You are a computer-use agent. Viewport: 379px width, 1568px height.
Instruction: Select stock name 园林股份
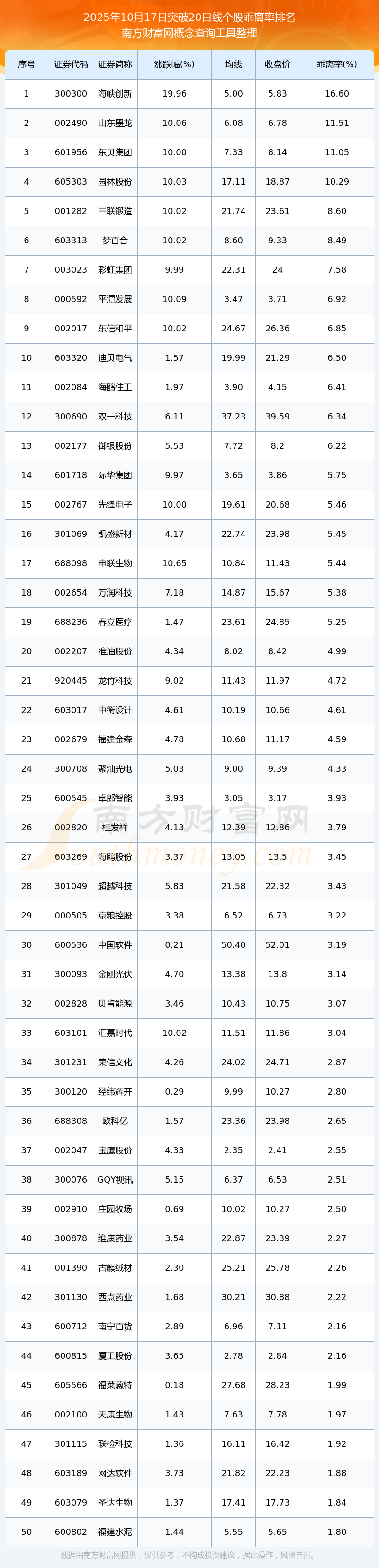pyautogui.click(x=115, y=181)
